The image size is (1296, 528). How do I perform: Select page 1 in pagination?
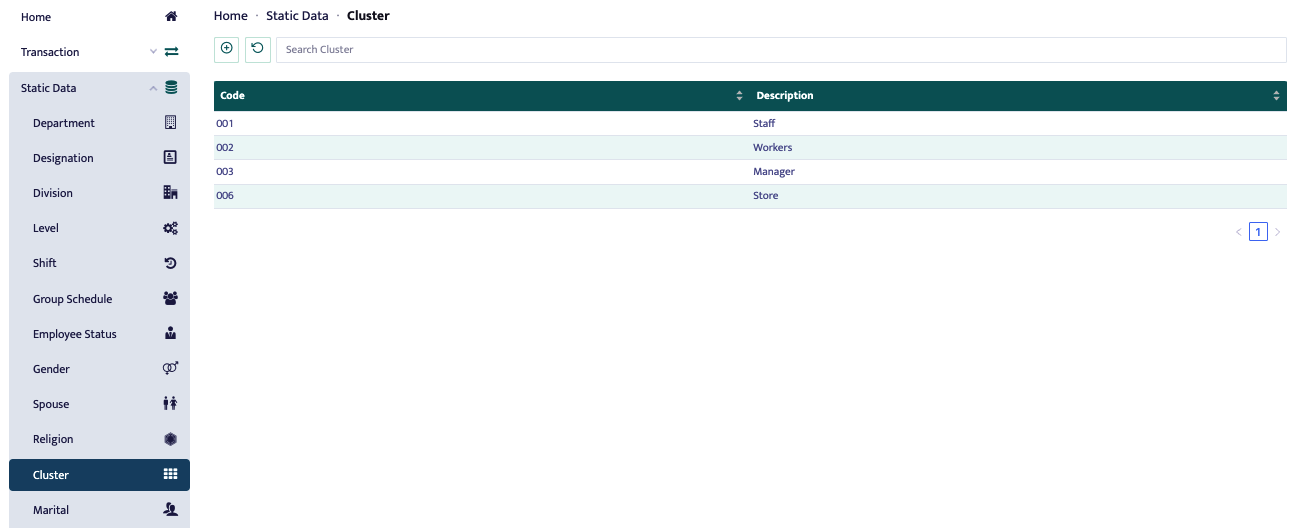(1258, 232)
